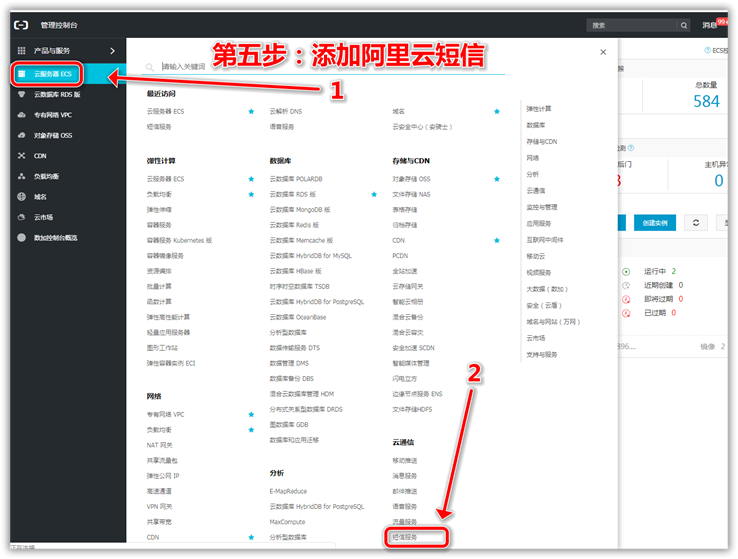Open NAT 网关 under 网络
Screen dimensions: 738x559
coord(160,445)
